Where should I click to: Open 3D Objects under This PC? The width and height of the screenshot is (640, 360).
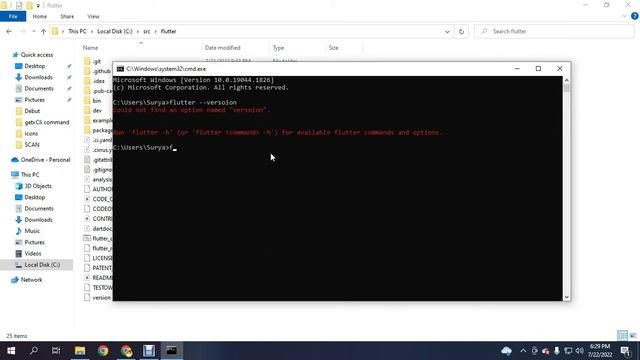[38, 186]
